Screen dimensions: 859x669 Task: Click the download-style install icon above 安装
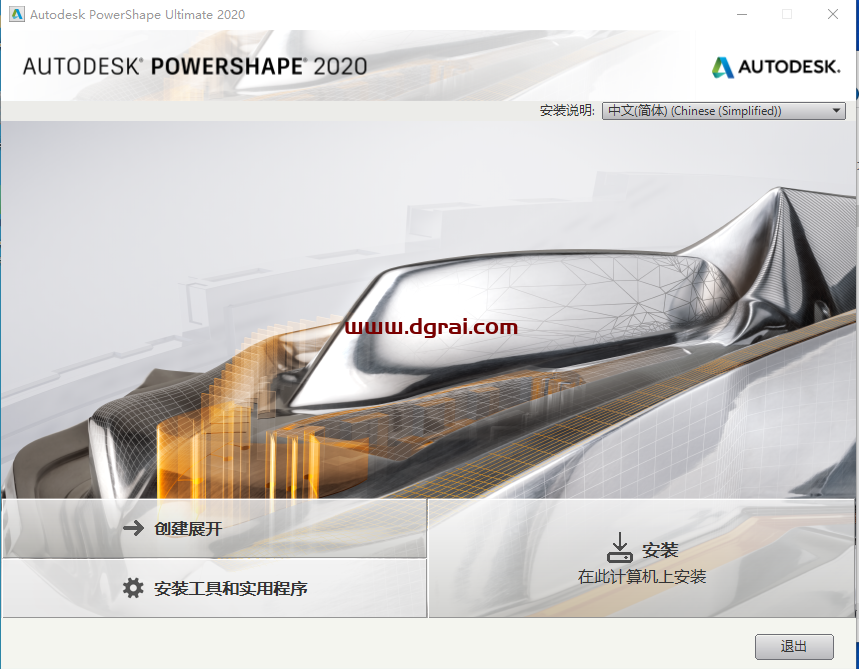pyautogui.click(x=619, y=544)
